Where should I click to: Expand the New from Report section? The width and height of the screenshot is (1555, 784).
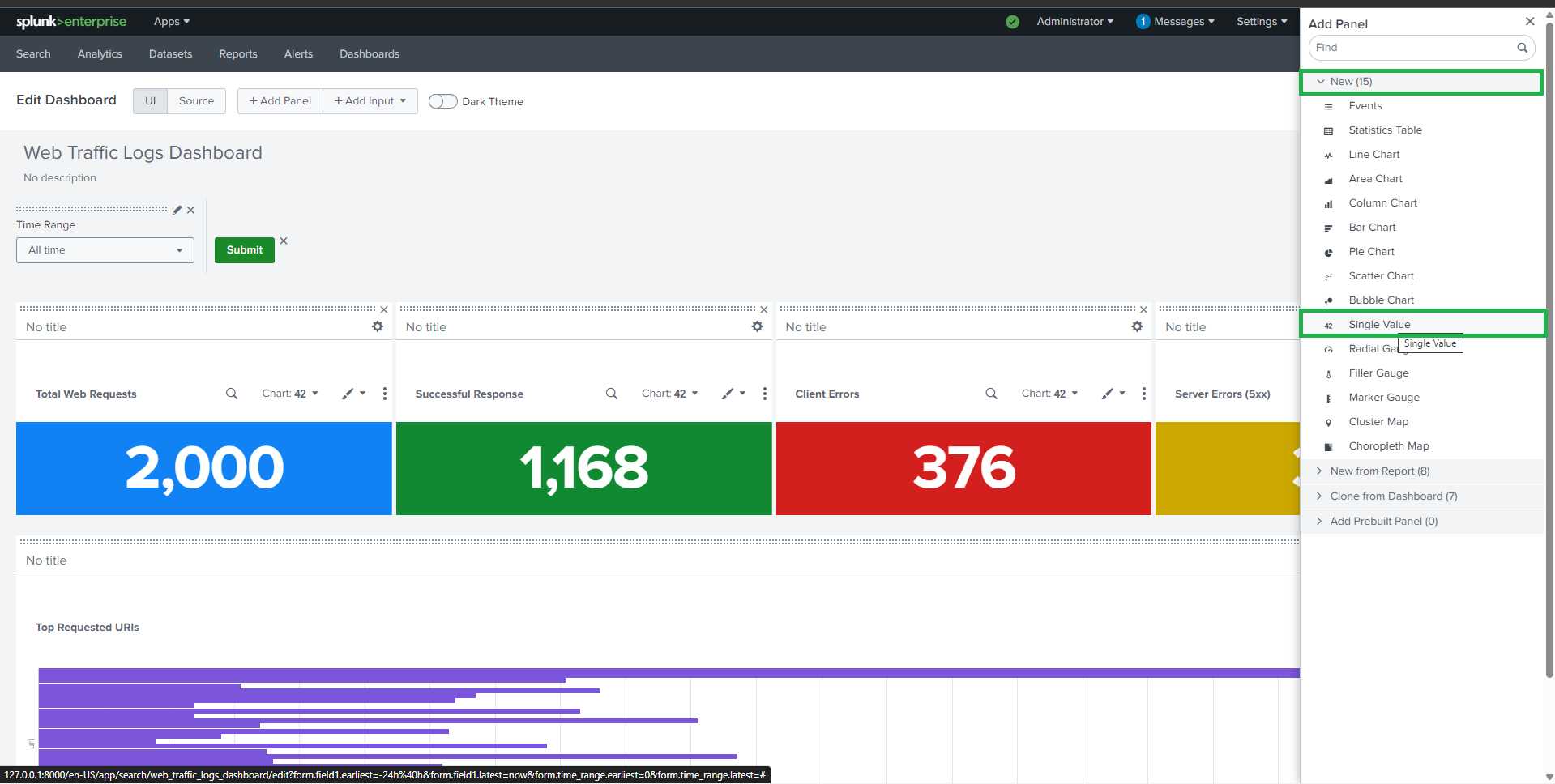click(1379, 471)
